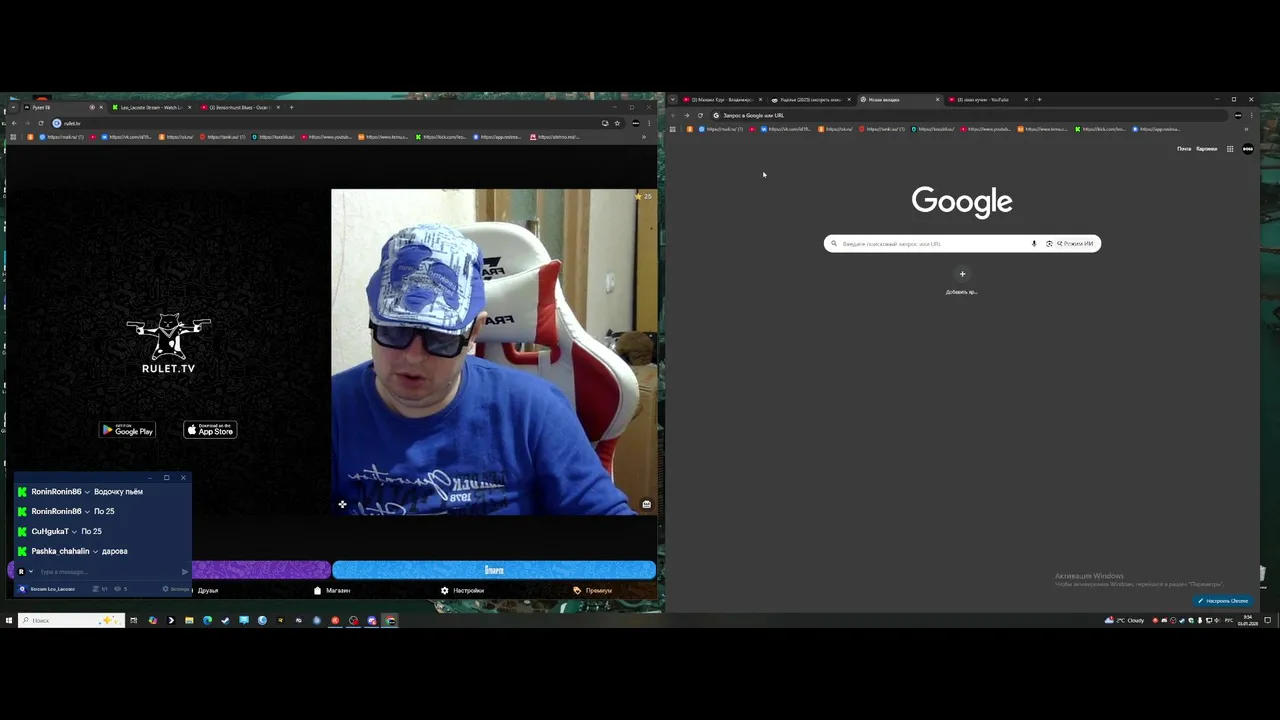Open the chat settings gear icon
The width and height of the screenshot is (1280, 720).
(x=166, y=589)
